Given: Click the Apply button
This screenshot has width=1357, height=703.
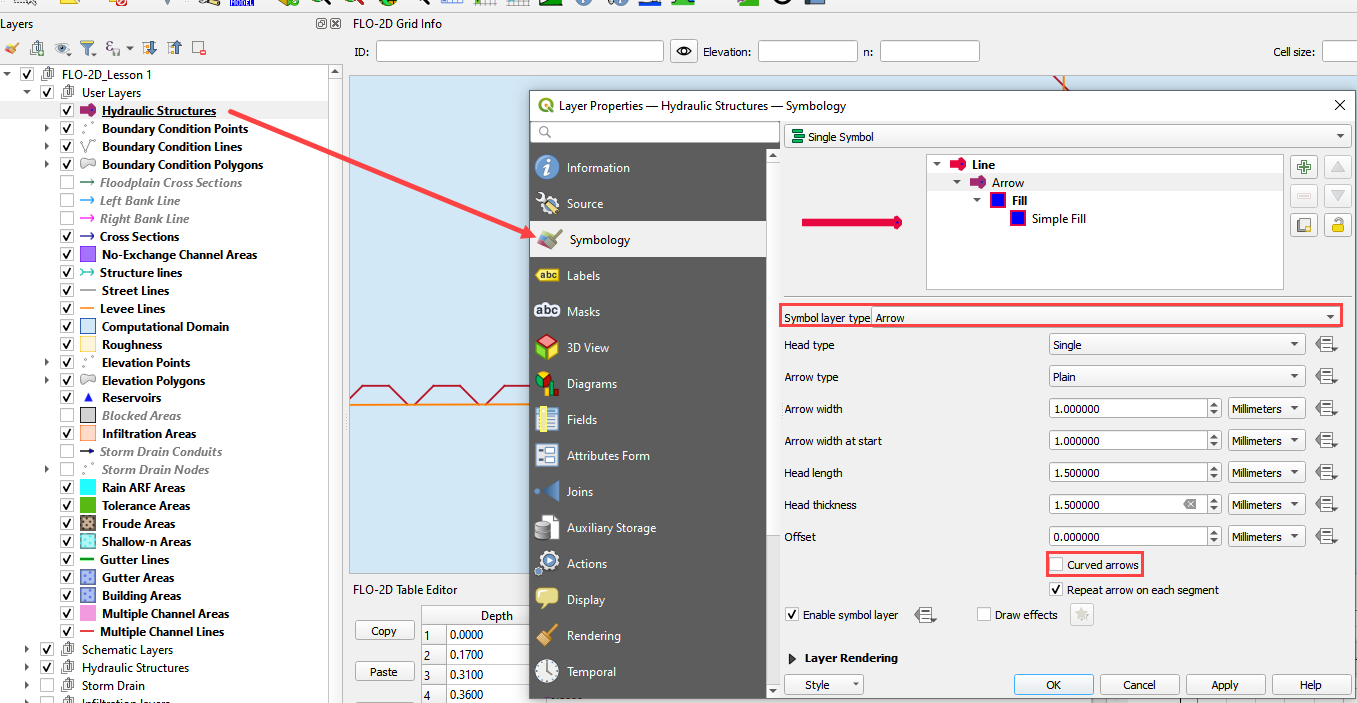Looking at the screenshot, I should point(1224,685).
